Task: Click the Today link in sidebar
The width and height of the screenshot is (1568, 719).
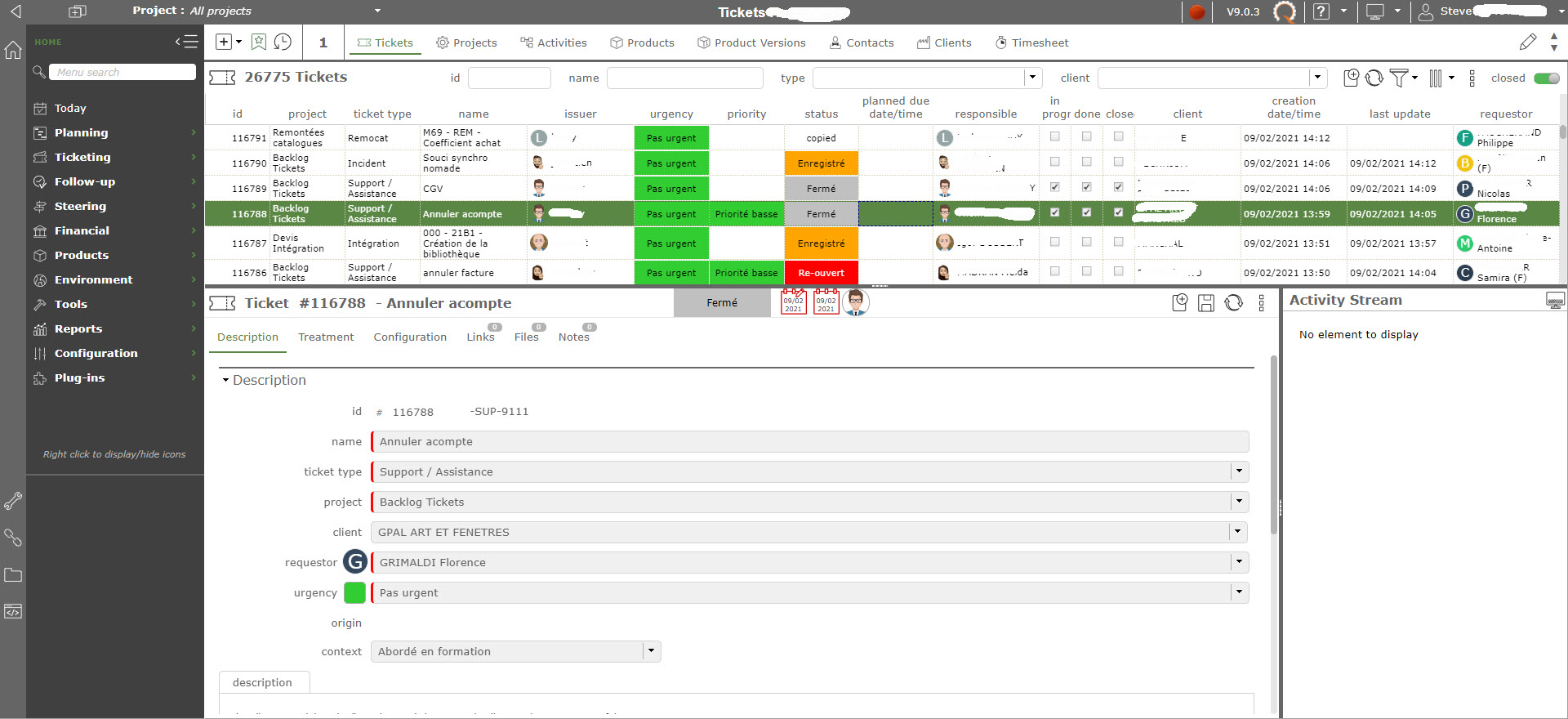Action: click(x=70, y=108)
